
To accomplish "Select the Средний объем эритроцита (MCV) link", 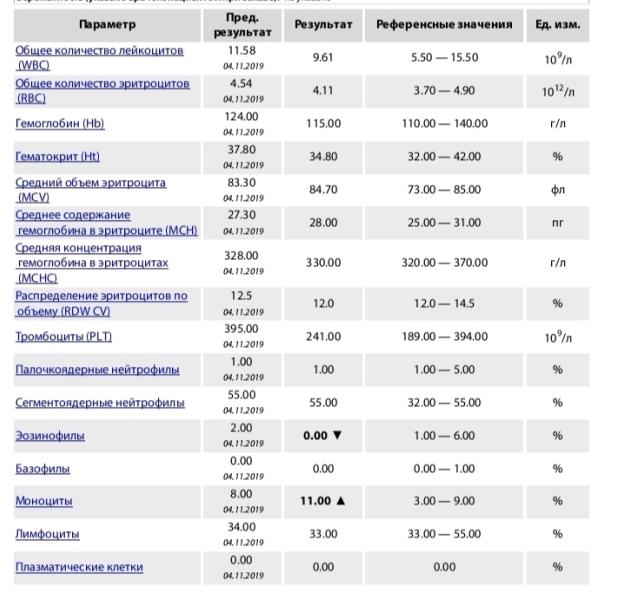I will (90, 184).
